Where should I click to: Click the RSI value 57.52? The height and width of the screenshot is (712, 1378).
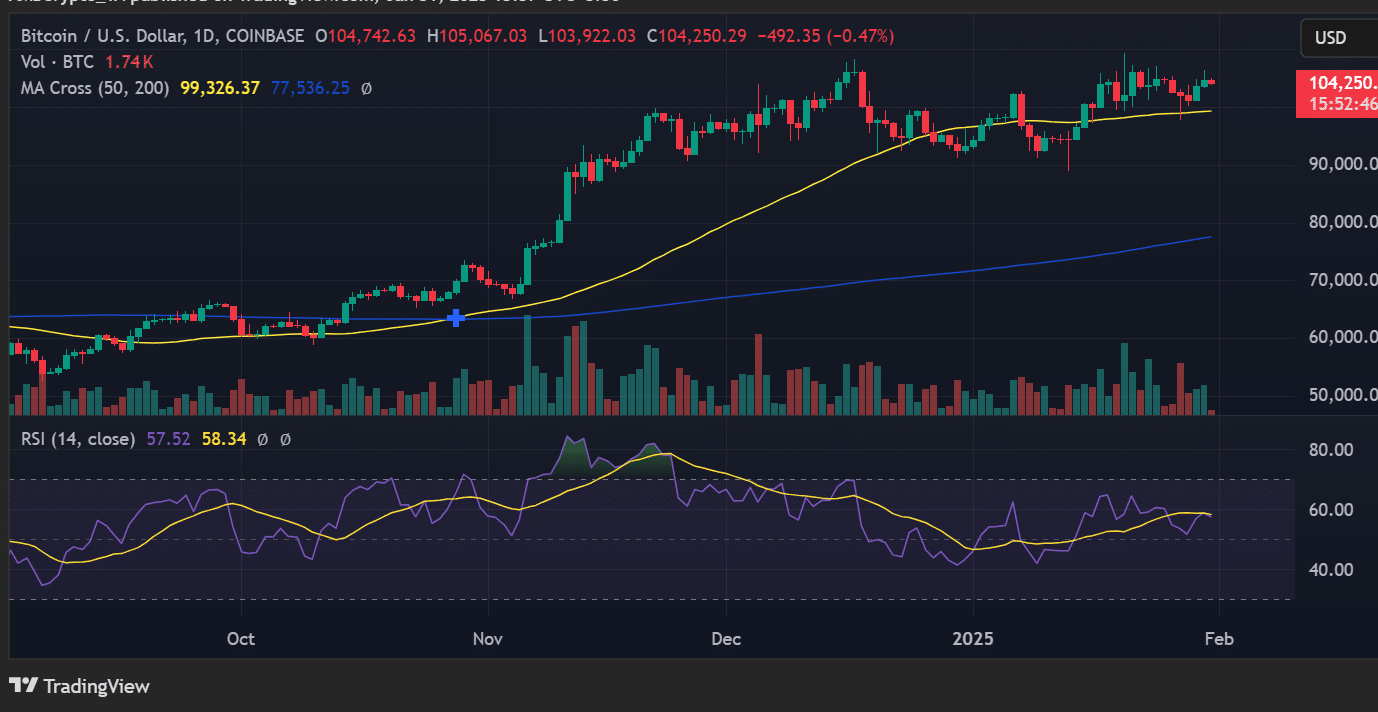(167, 438)
